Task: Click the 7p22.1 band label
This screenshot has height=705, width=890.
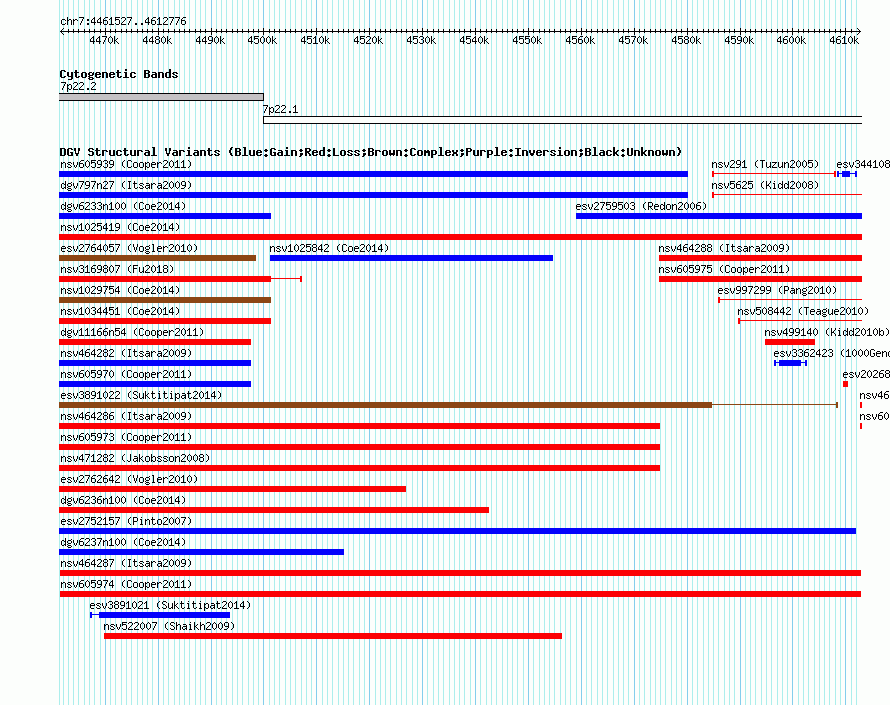Action: point(280,109)
